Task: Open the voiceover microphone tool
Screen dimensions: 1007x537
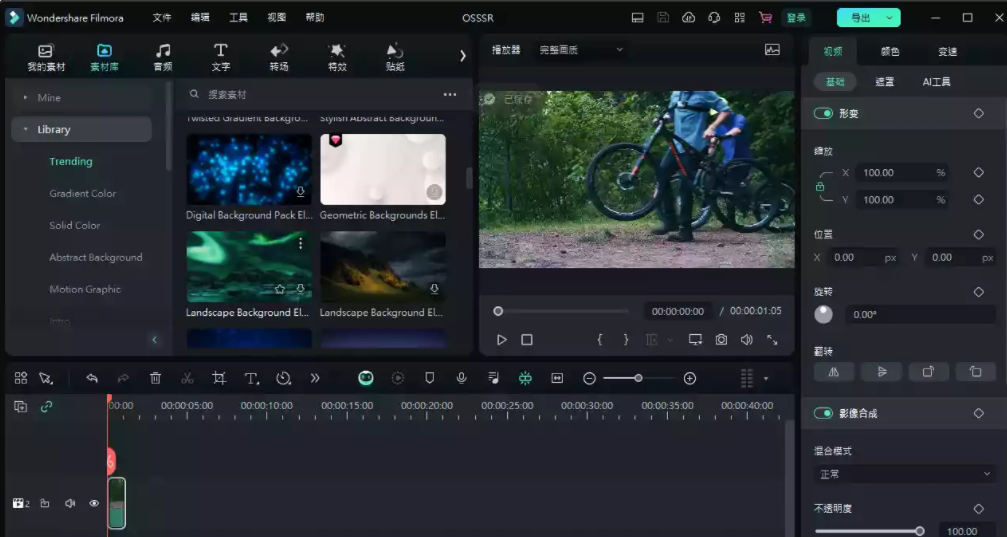Action: (x=461, y=378)
